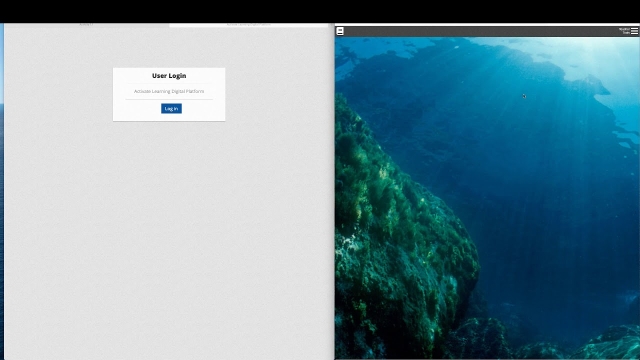Switch to the inactive left browser tab
The width and height of the screenshot is (640, 360).
point(87,25)
